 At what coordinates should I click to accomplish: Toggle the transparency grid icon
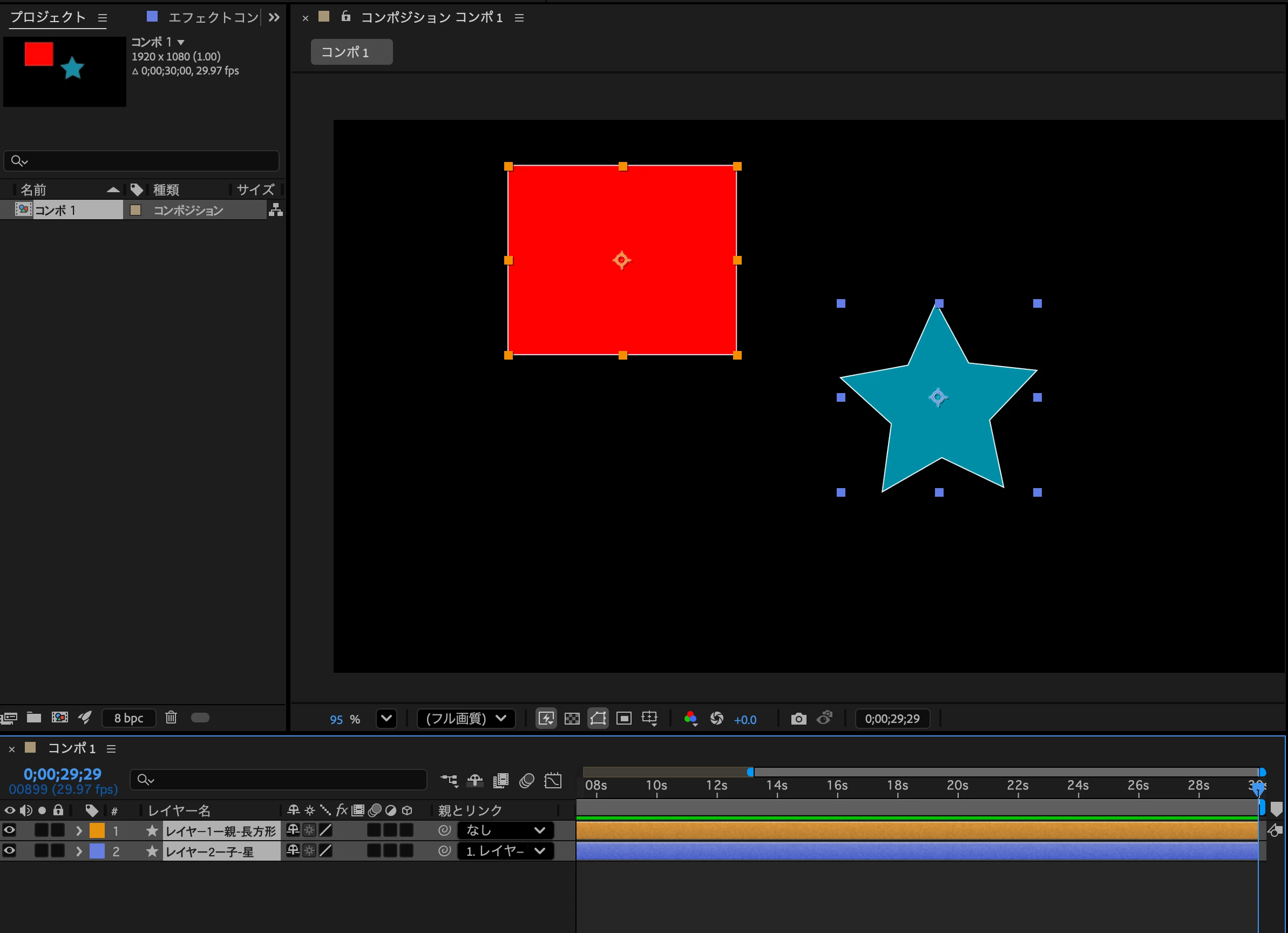[x=572, y=719]
